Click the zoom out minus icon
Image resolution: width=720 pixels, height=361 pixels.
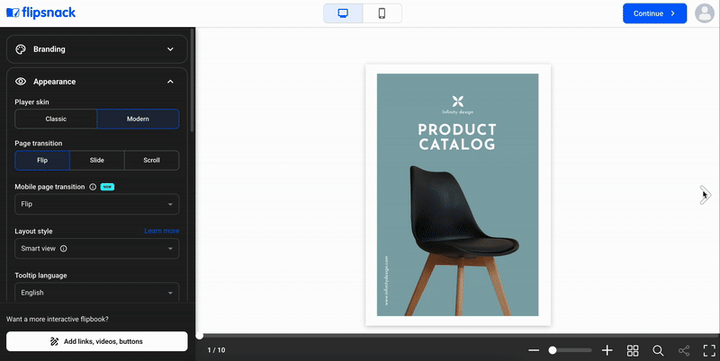[534, 350]
